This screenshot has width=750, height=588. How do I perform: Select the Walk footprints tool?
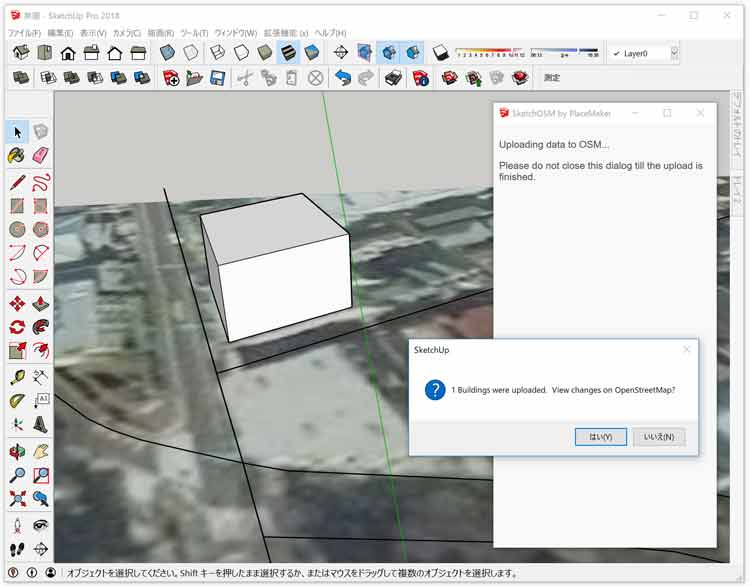(17, 548)
